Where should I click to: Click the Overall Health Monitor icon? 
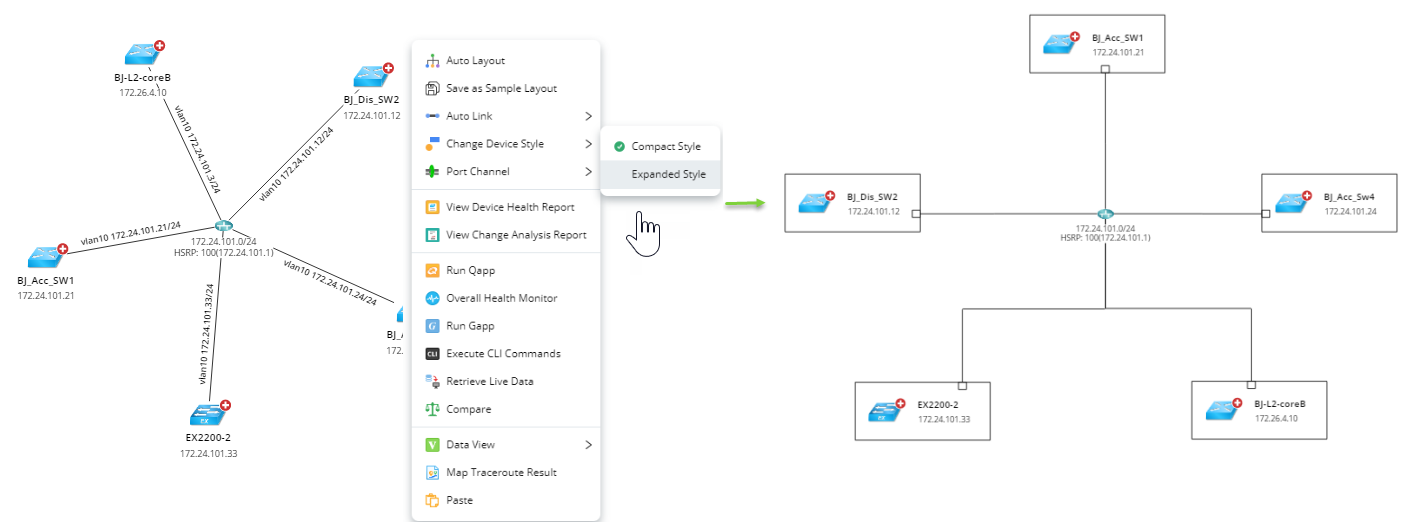point(433,298)
